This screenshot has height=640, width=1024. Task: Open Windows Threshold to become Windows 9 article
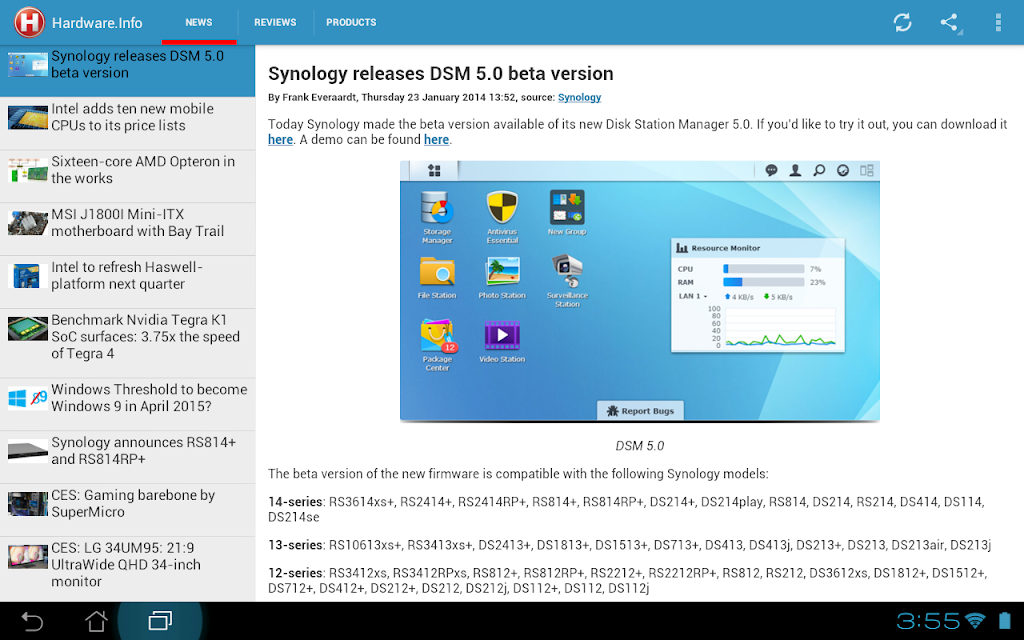click(x=127, y=404)
